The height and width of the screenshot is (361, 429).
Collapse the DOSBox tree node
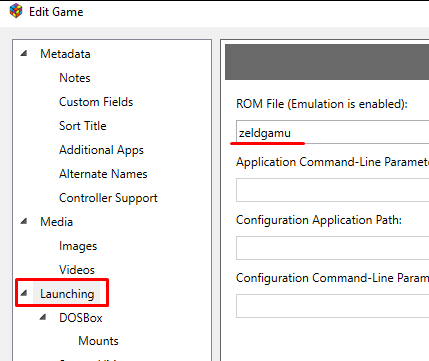pyautogui.click(x=43, y=317)
